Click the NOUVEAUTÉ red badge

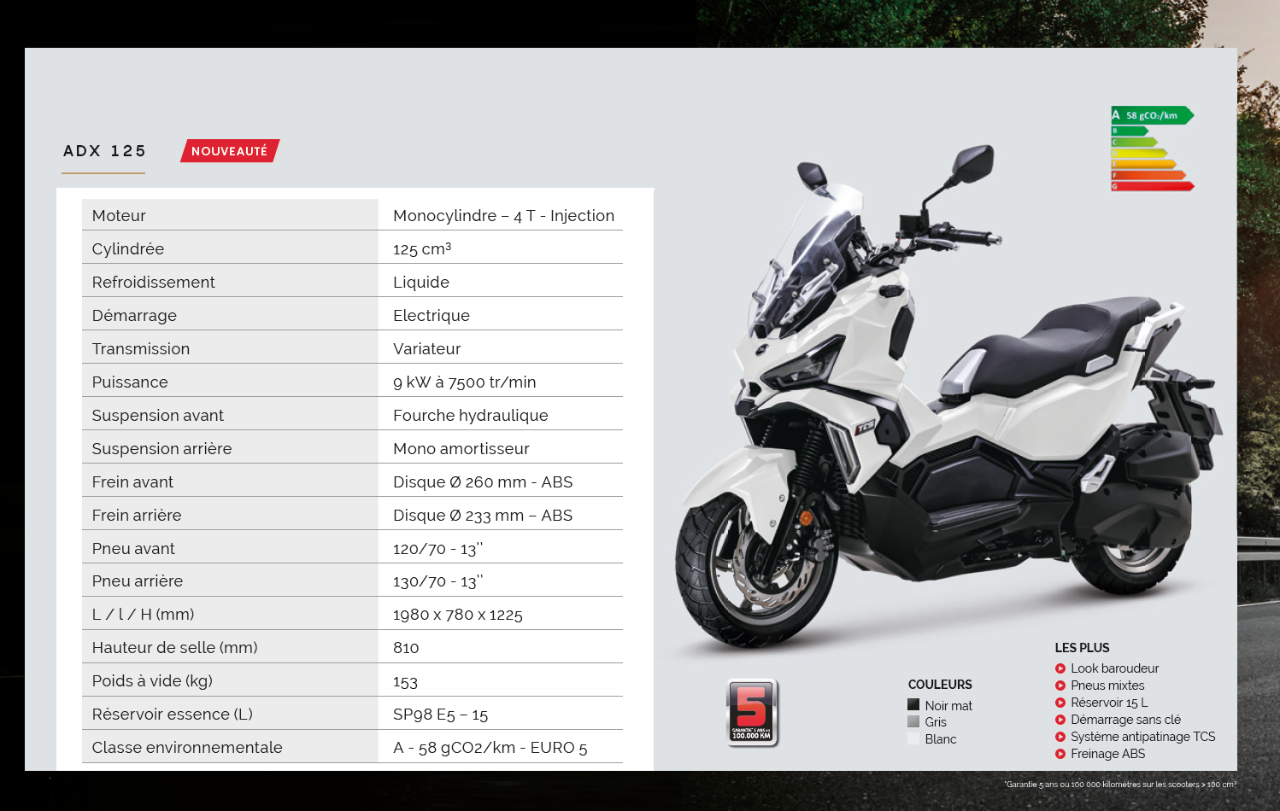point(230,151)
